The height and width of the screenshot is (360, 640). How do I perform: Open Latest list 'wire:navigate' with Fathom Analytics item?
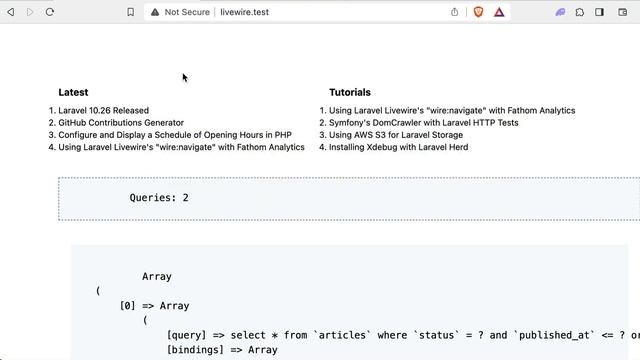pyautogui.click(x=181, y=147)
